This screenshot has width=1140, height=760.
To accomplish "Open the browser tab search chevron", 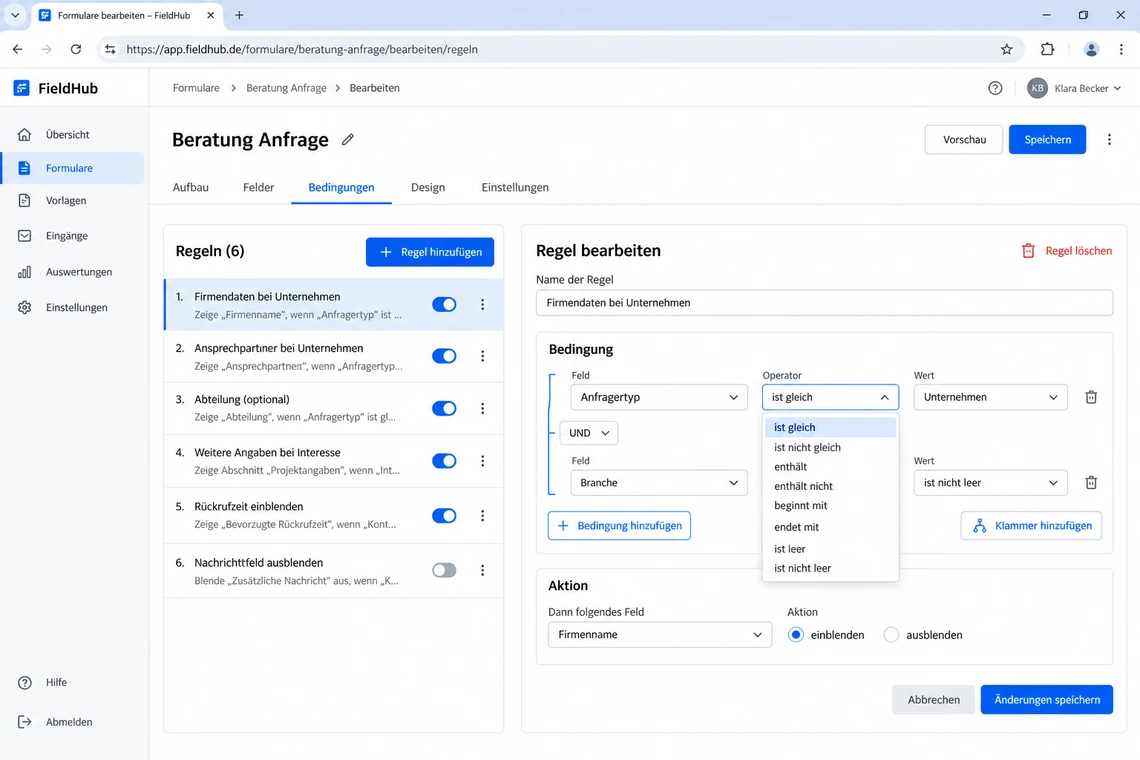I will coord(15,15).
